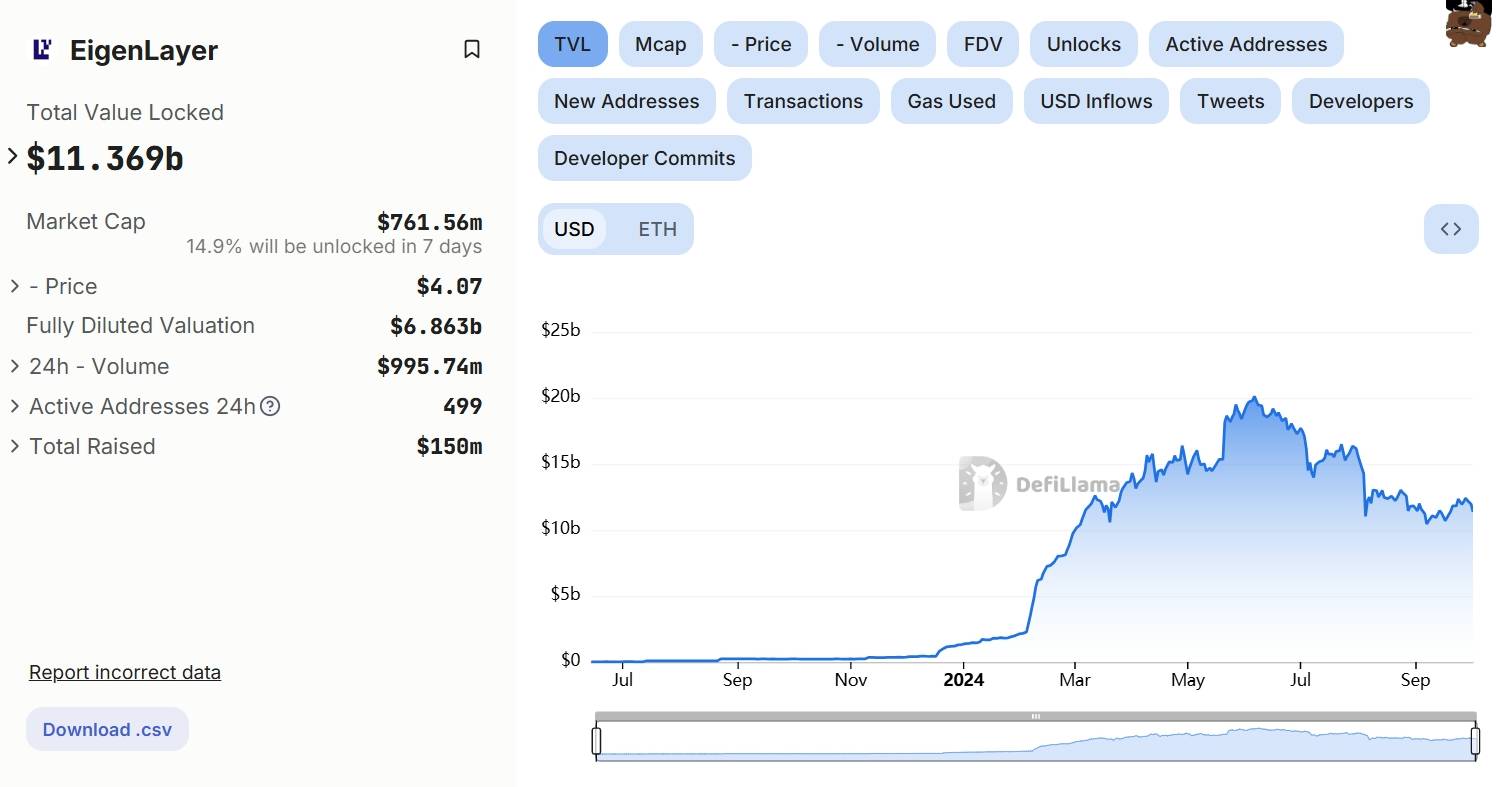Click the range slider's top drag bar
The image size is (1496, 787).
click(x=1036, y=716)
